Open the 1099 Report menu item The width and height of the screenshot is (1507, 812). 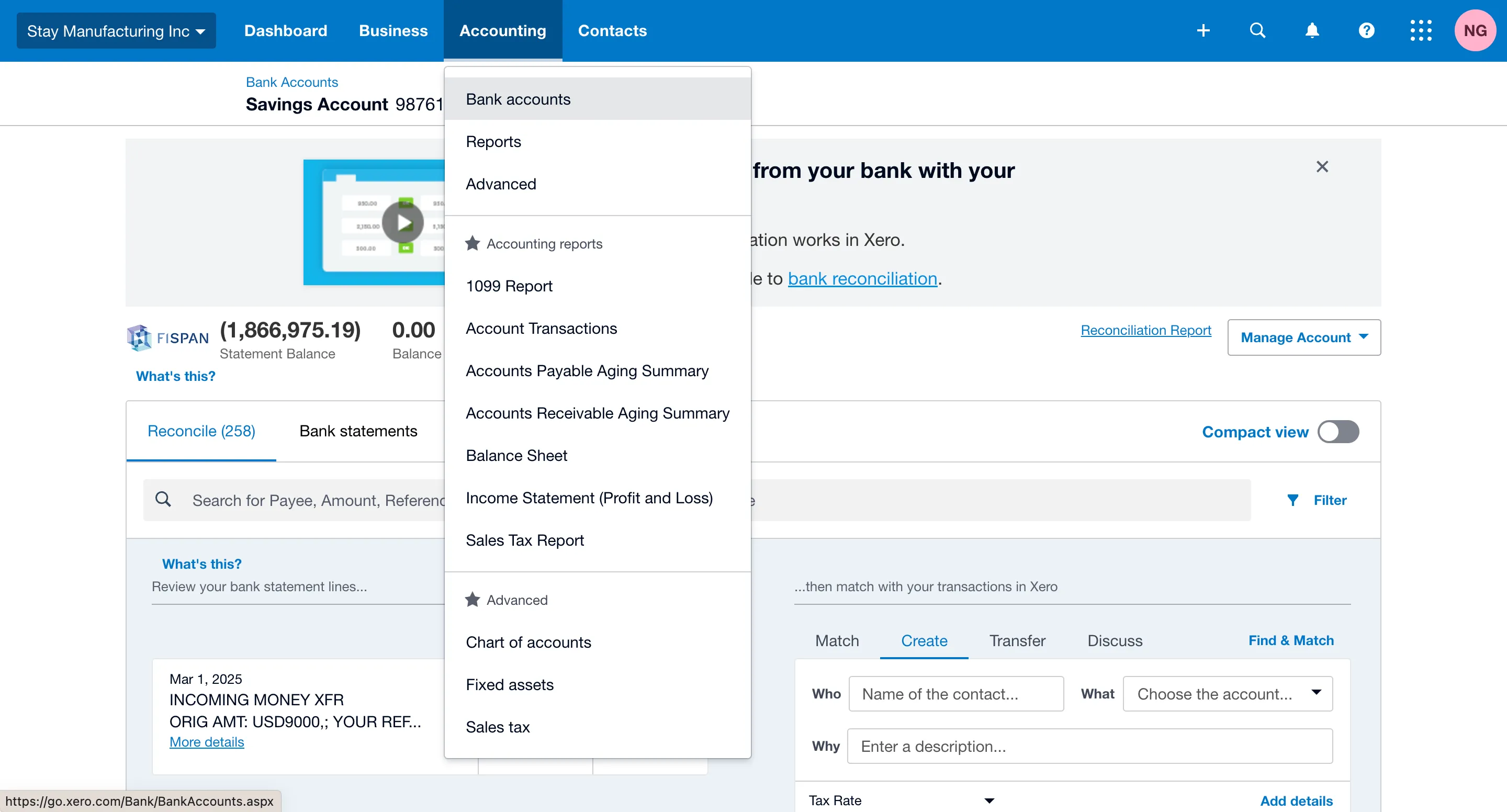tap(597, 286)
